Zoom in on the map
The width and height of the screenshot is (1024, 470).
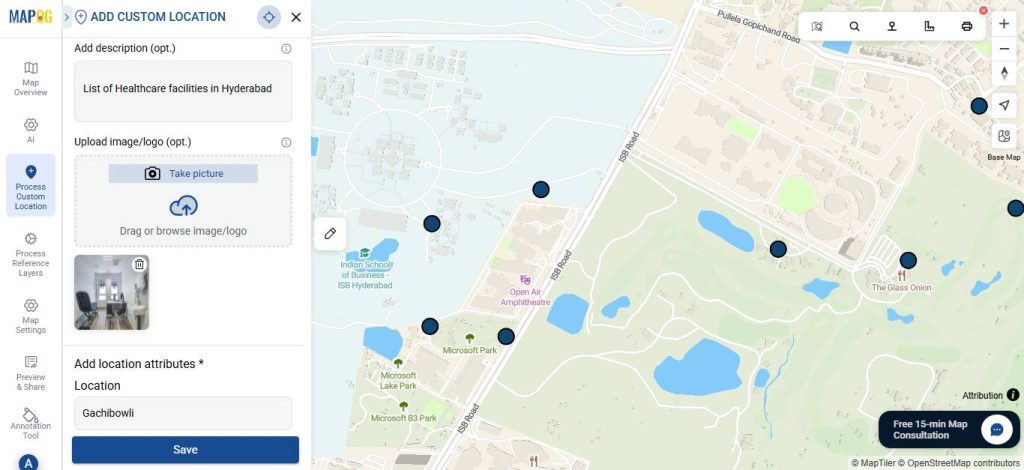1004,24
